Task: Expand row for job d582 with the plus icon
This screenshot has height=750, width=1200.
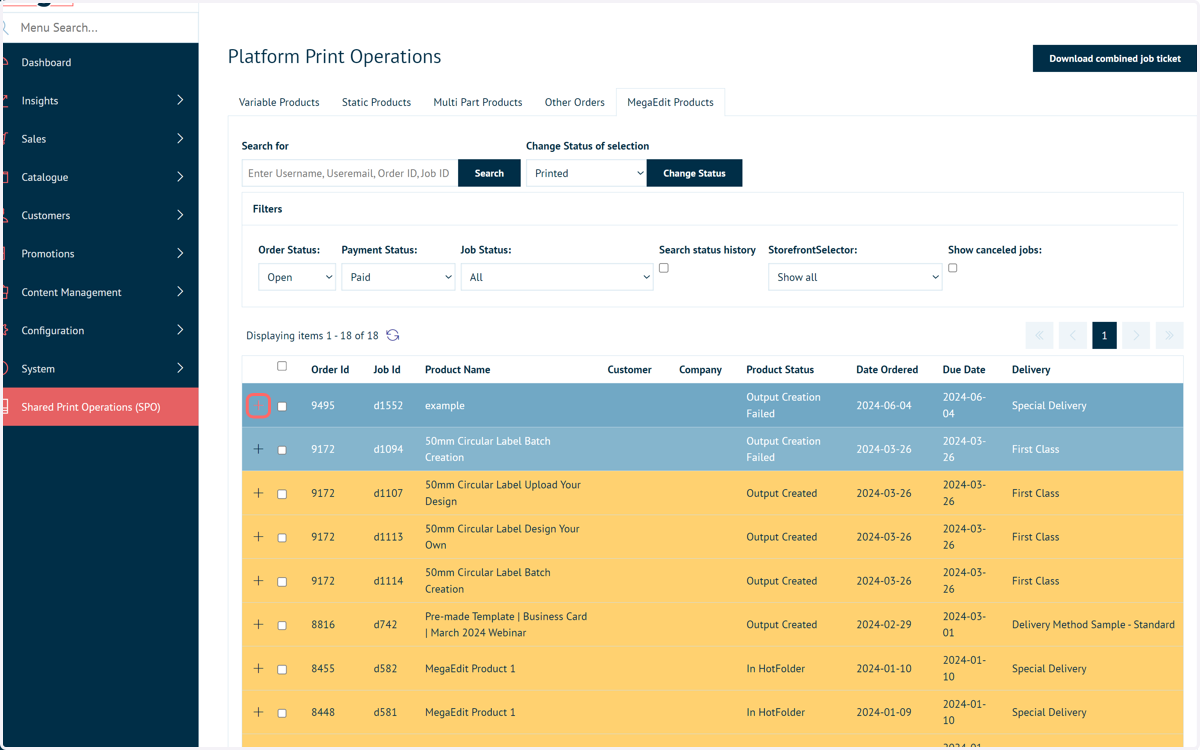Action: point(258,668)
